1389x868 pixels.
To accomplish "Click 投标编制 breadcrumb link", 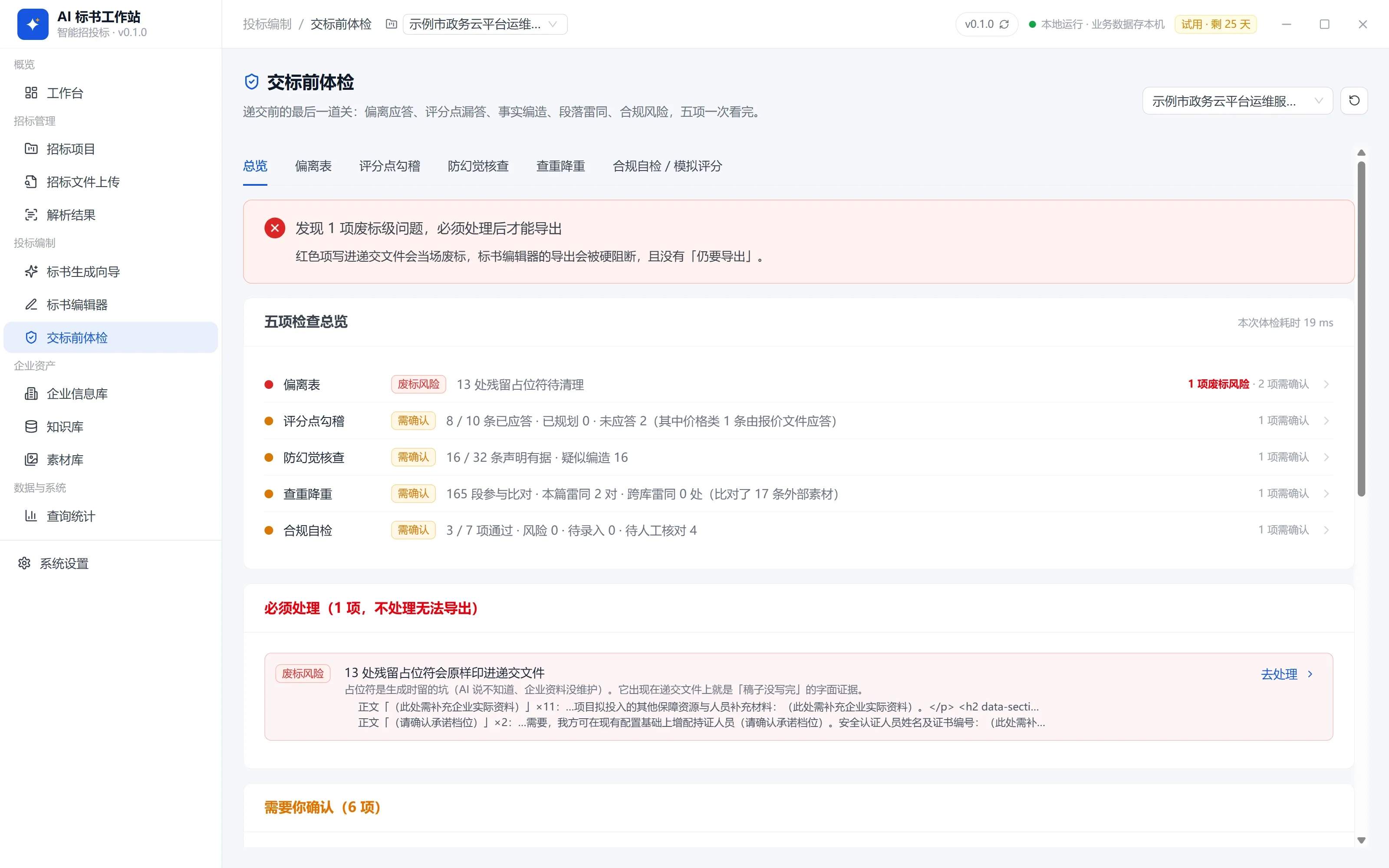I will point(267,24).
